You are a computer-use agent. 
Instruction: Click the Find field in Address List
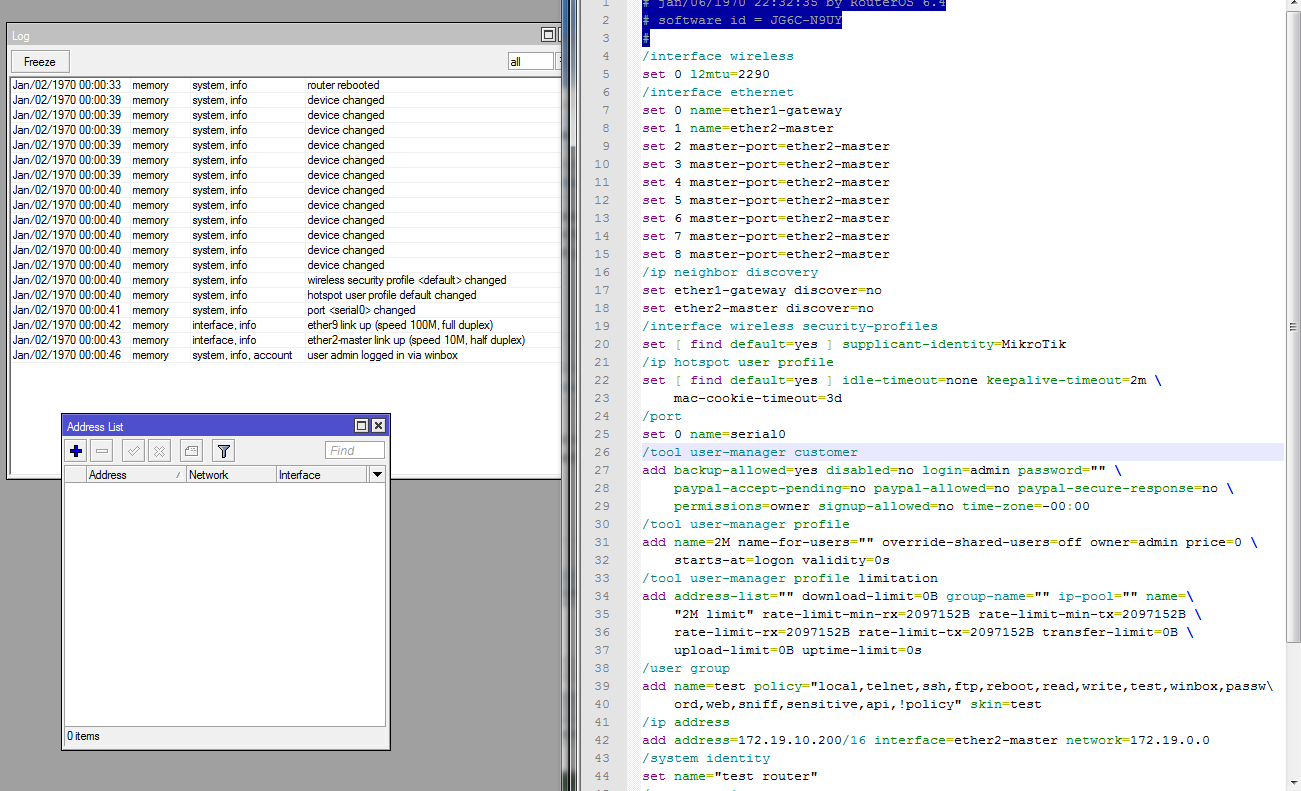355,451
